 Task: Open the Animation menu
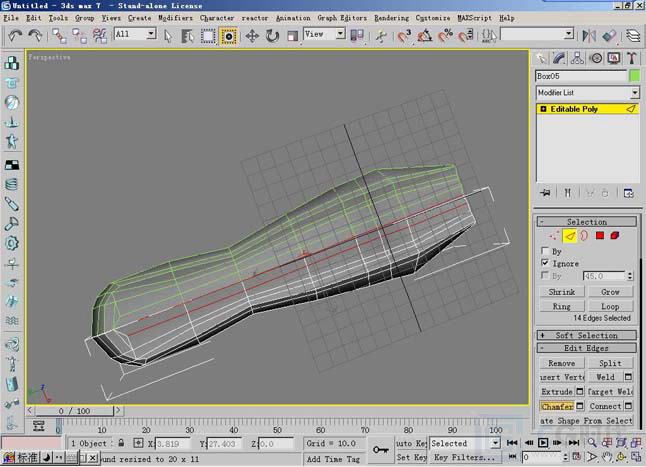pyautogui.click(x=293, y=18)
